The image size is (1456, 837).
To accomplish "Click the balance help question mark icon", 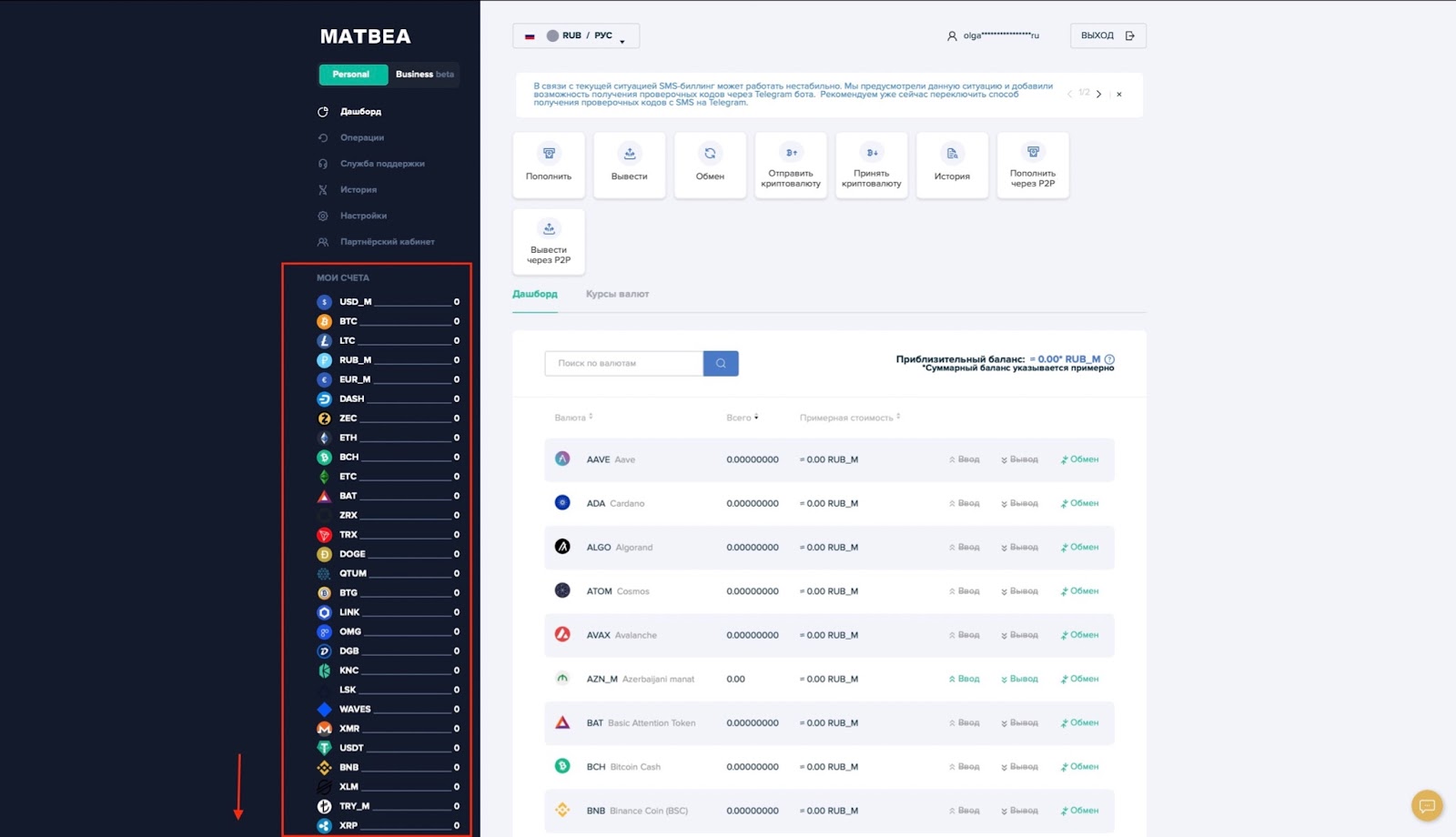I will coord(1109,359).
